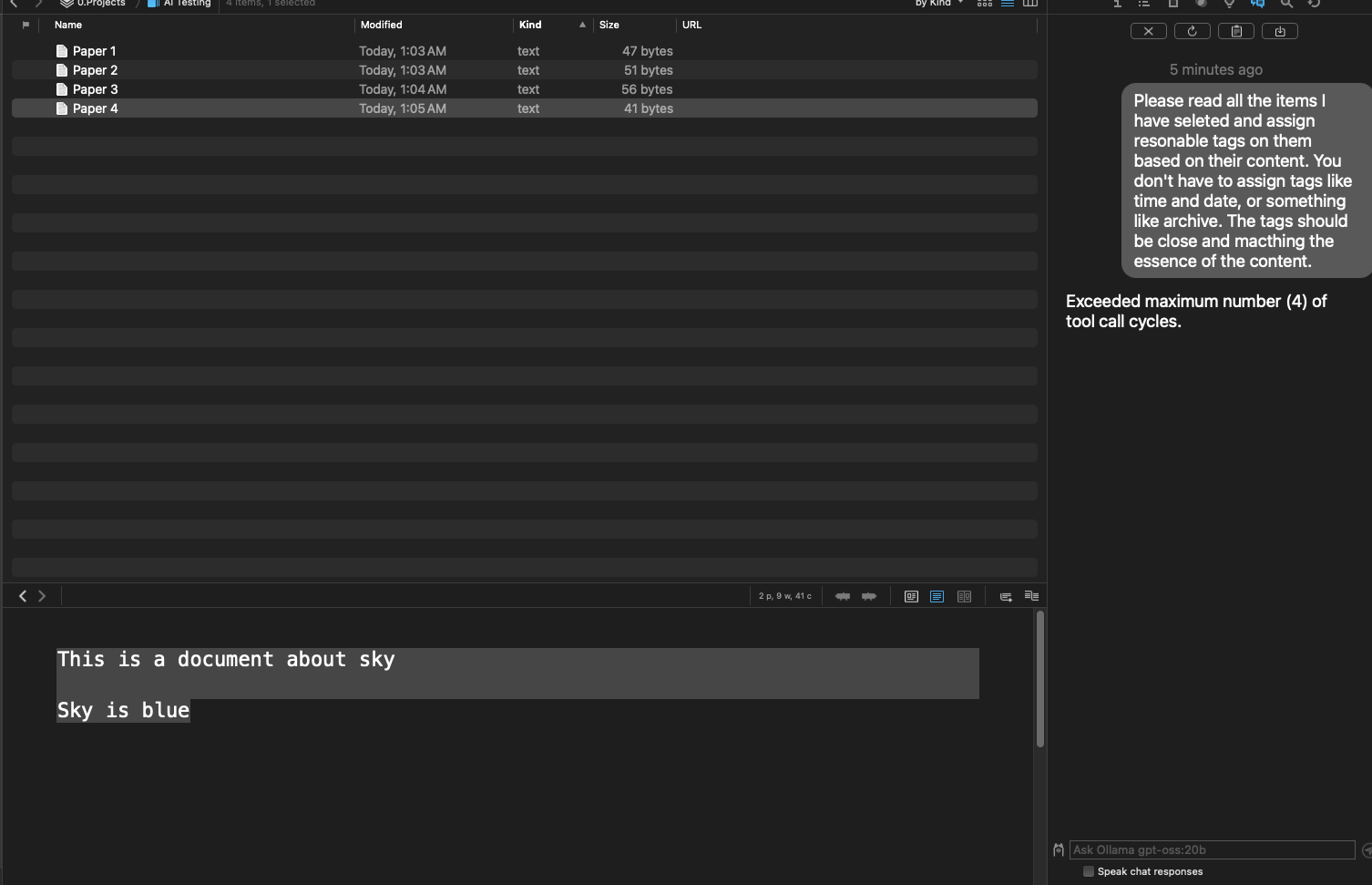Enable Speak chat responses checkbox
This screenshot has width=1372, height=885.
click(x=1088, y=871)
